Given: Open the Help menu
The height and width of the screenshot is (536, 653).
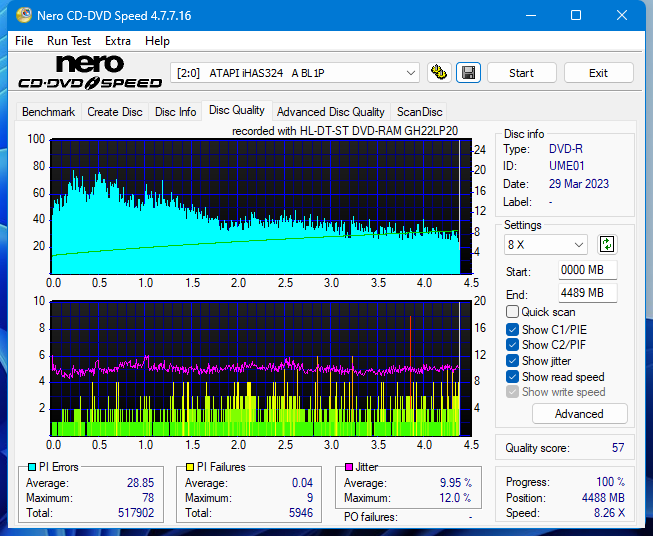Looking at the screenshot, I should pyautogui.click(x=157, y=41).
